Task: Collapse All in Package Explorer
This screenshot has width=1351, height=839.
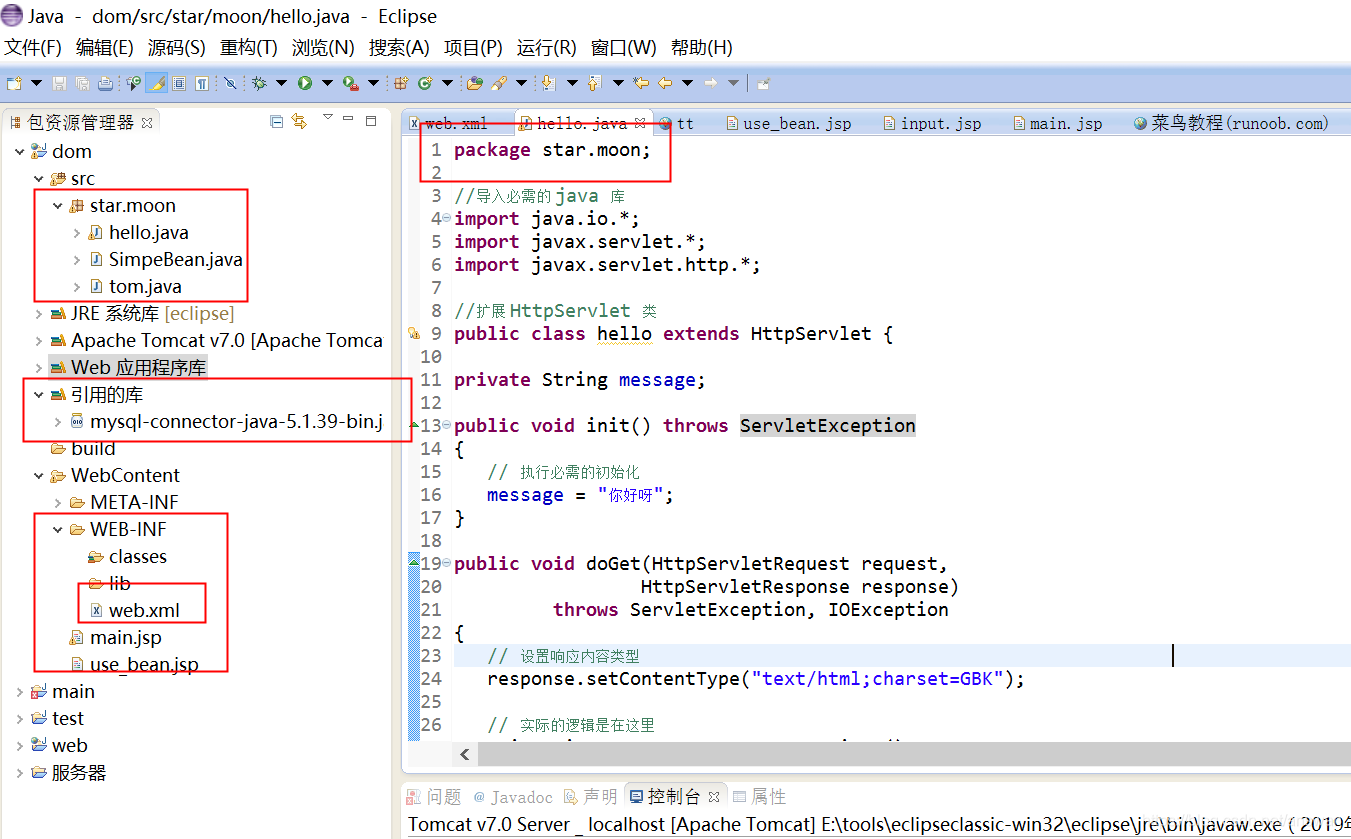Action: 277,122
